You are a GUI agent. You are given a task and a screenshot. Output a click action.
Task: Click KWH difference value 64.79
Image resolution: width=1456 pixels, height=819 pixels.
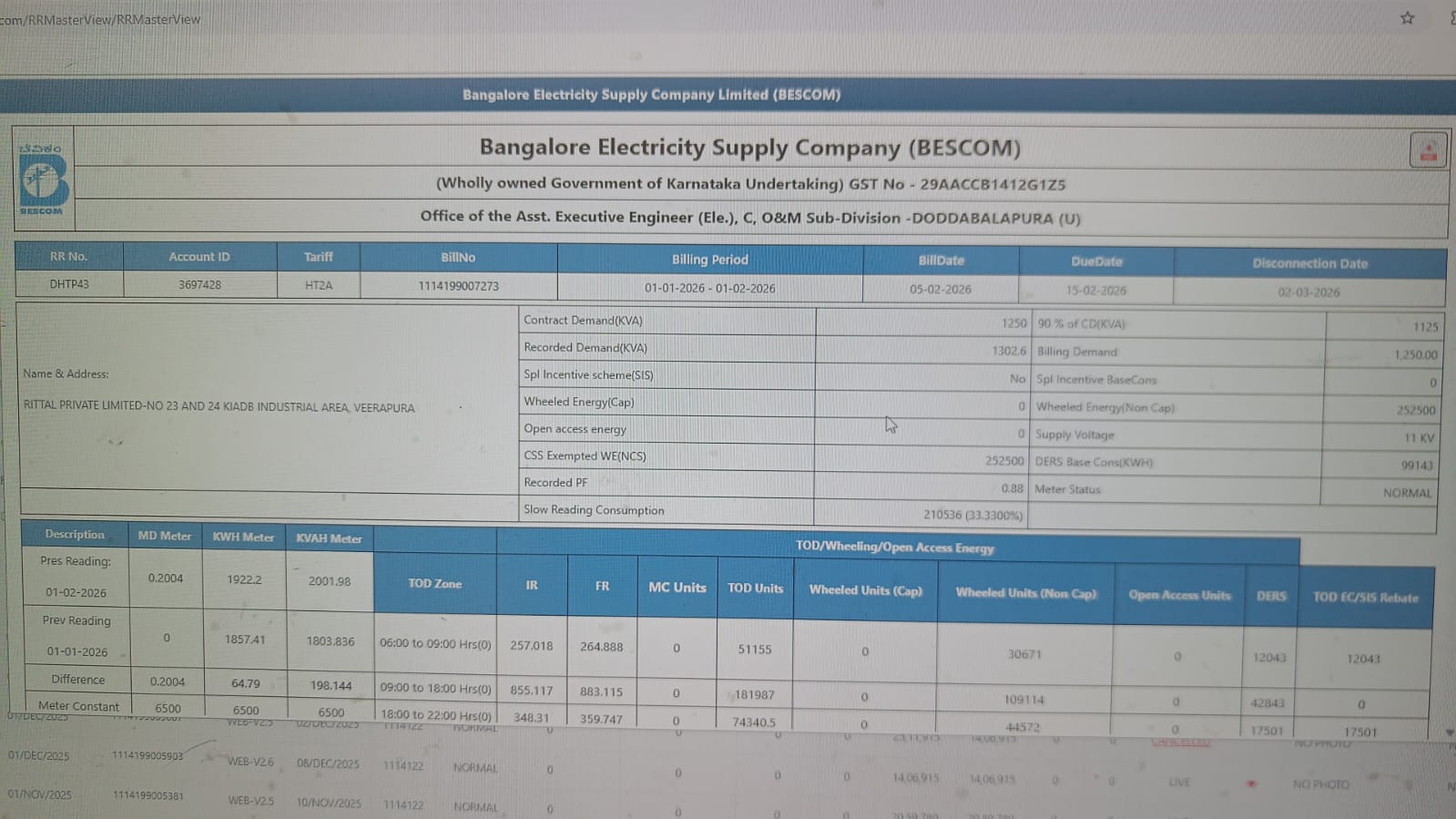click(245, 683)
